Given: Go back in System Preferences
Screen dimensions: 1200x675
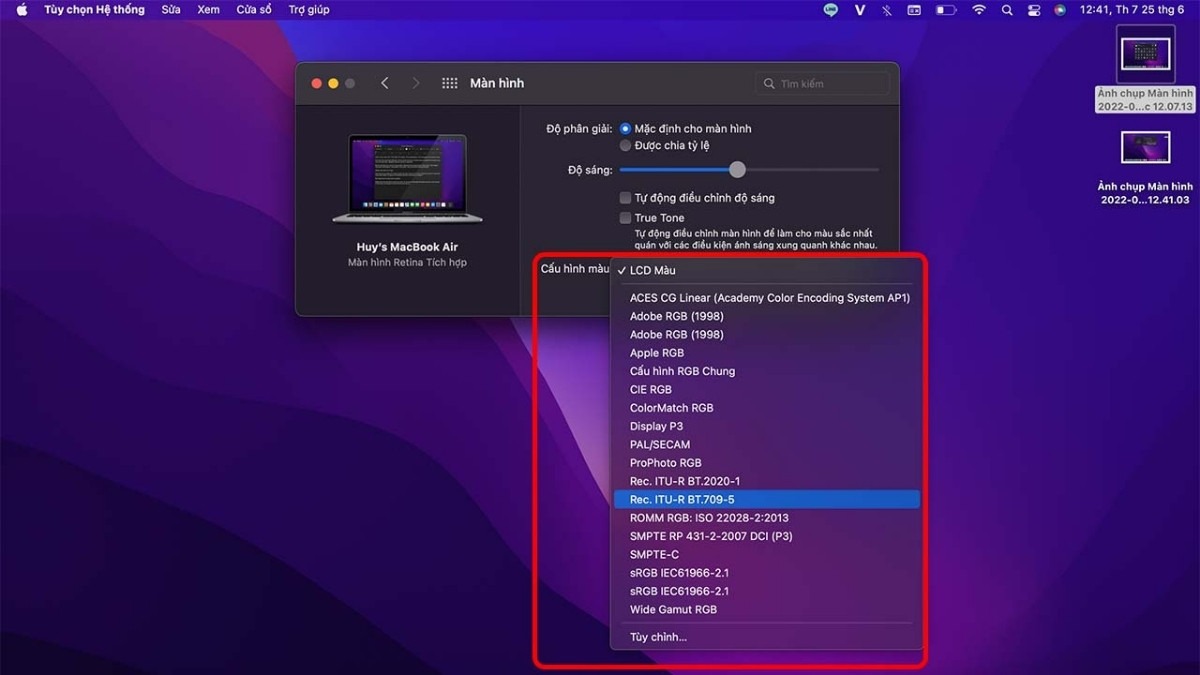Looking at the screenshot, I should (x=385, y=83).
